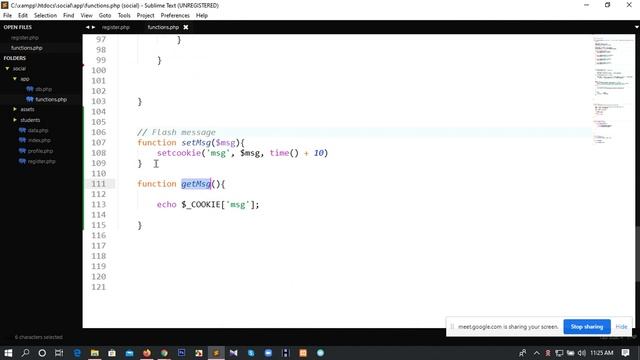Click line number 107 in gutter

pos(98,142)
